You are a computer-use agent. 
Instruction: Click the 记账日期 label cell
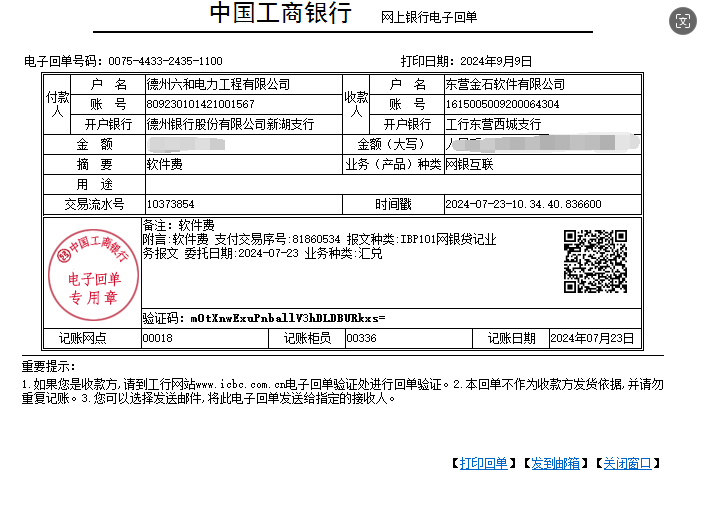[511, 338]
